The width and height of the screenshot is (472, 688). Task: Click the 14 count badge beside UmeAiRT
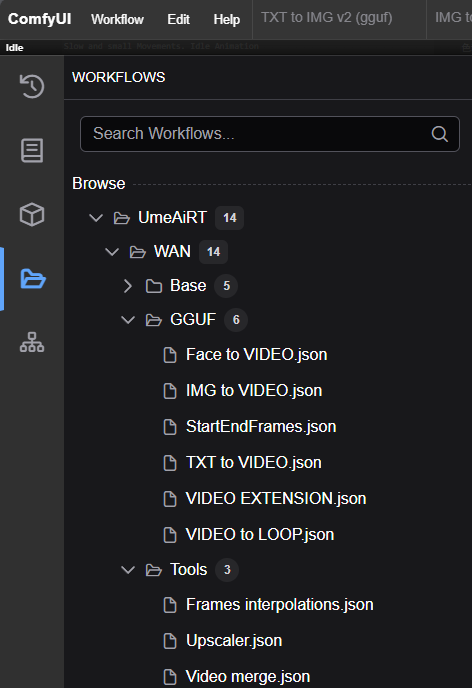click(229, 218)
